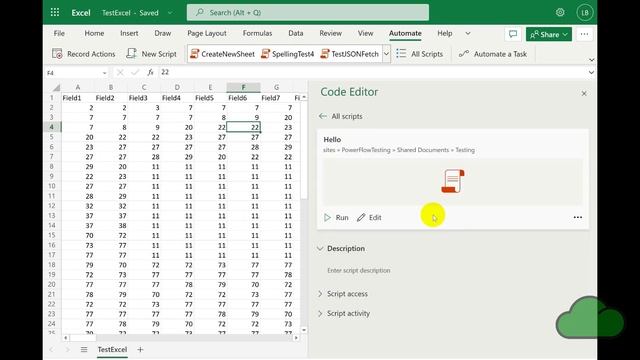The width and height of the screenshot is (640, 360).
Task: Switch to the View tab
Action: 365,33
